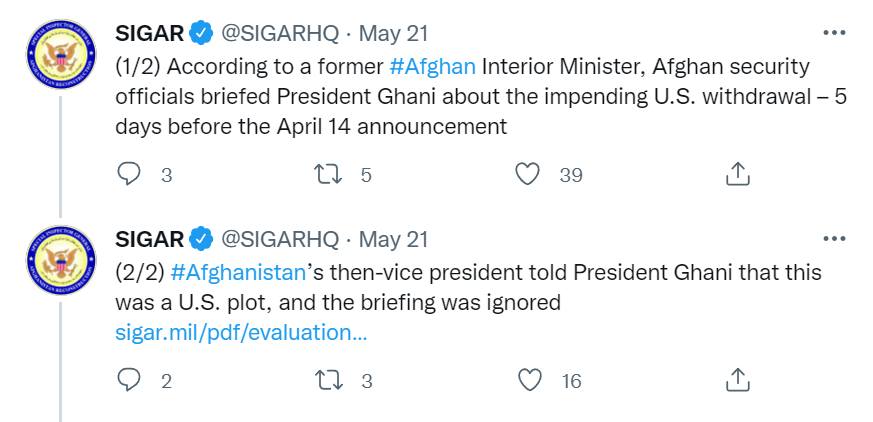
Task: Reply to the second (2/2) tweet
Action: click(130, 380)
